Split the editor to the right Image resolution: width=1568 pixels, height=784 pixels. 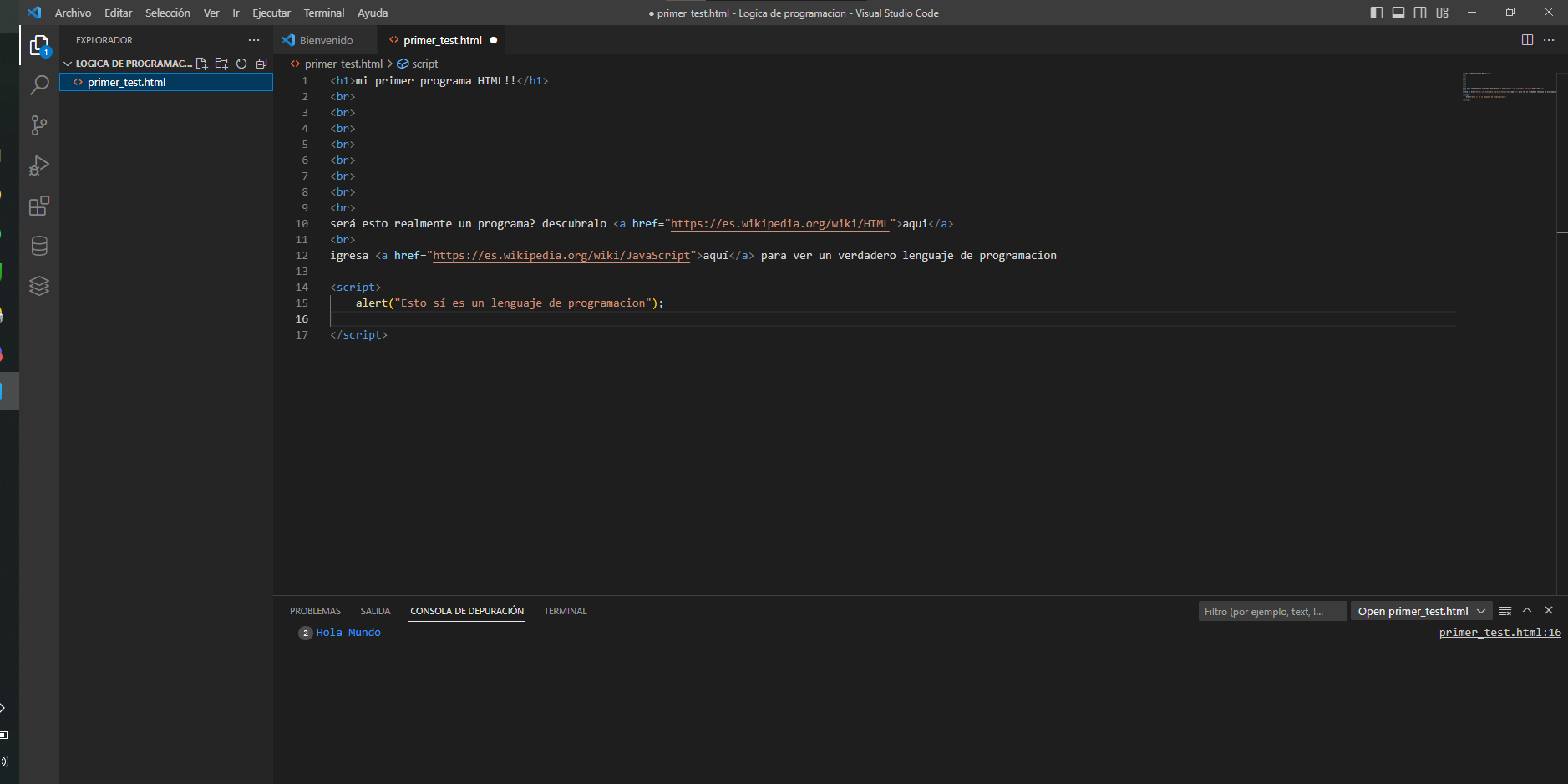tap(1527, 40)
